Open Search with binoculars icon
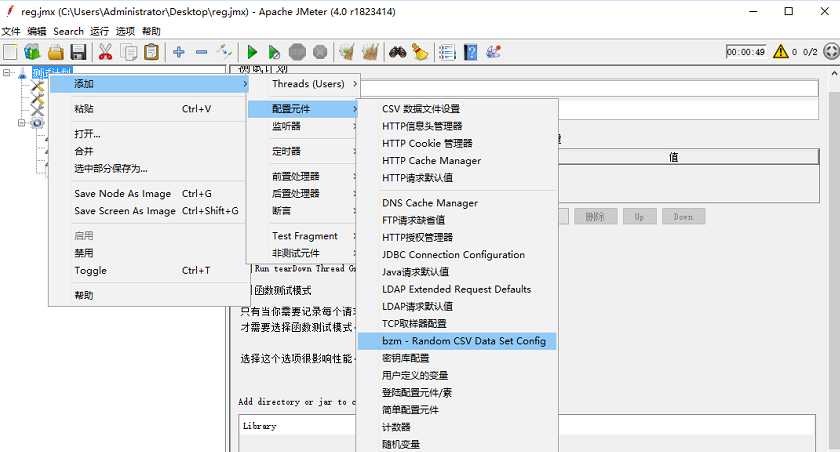Viewport: 840px width, 452px height. click(398, 52)
